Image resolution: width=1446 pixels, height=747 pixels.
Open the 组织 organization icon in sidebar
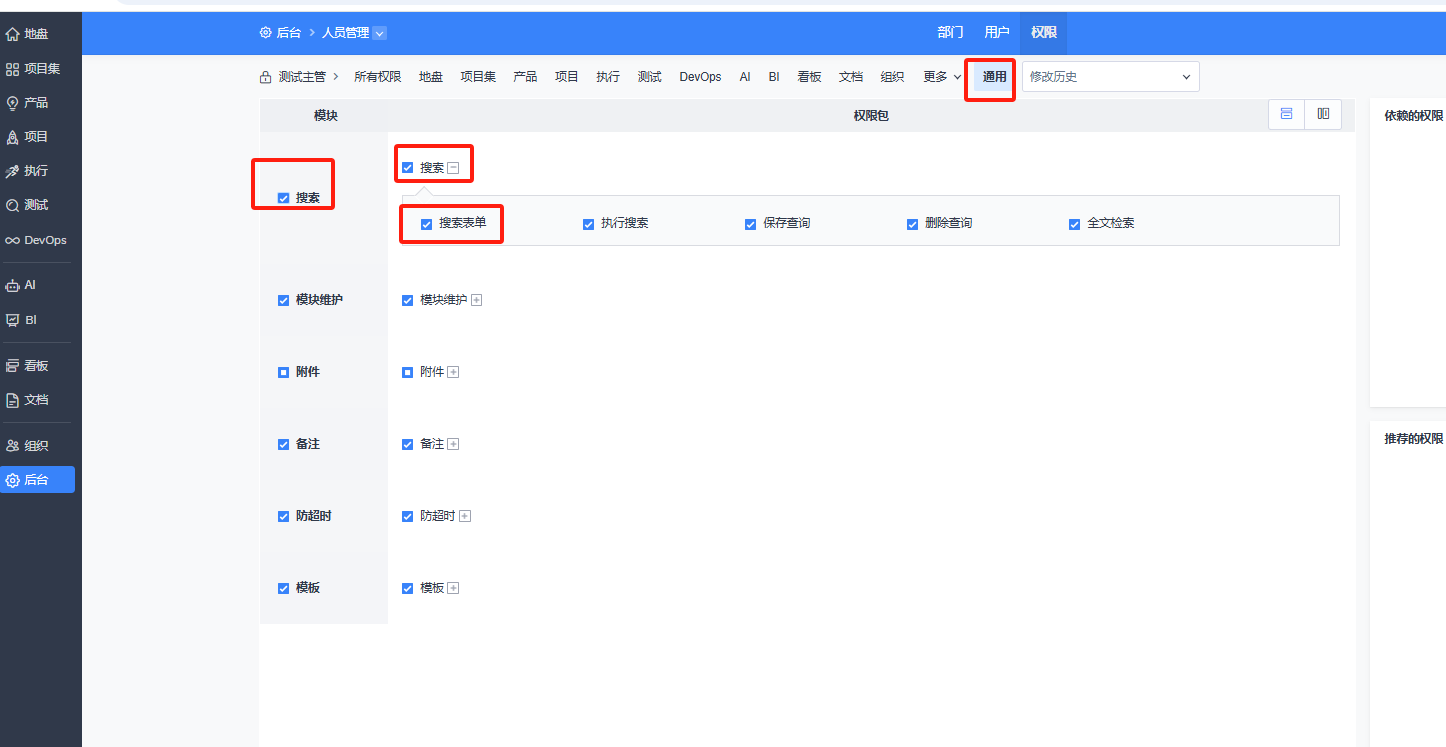coord(13,446)
